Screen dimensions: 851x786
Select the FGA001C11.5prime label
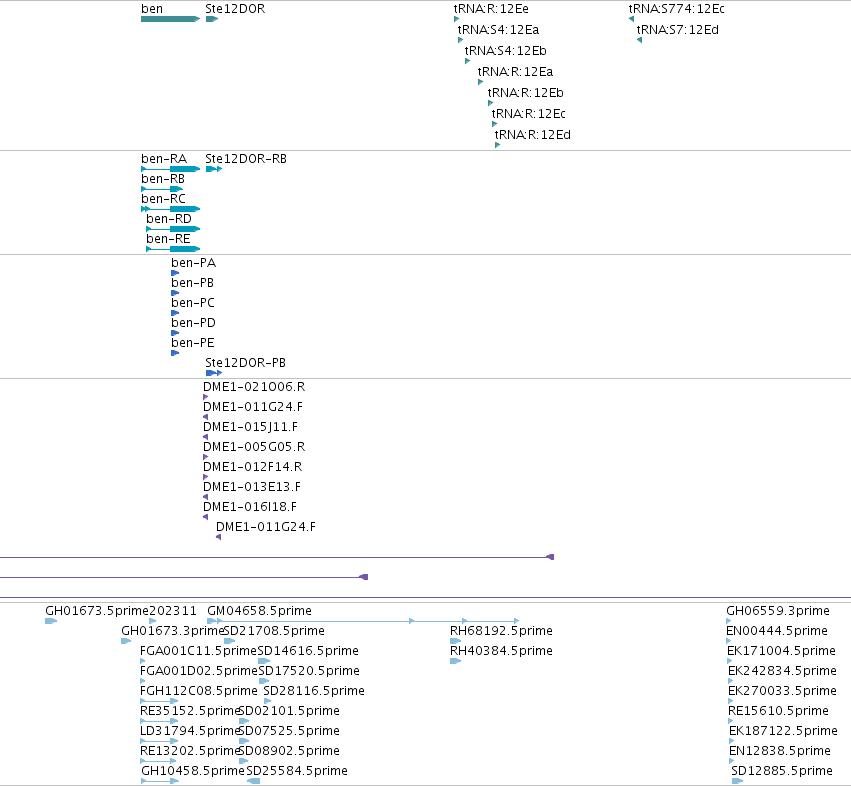[198, 651]
